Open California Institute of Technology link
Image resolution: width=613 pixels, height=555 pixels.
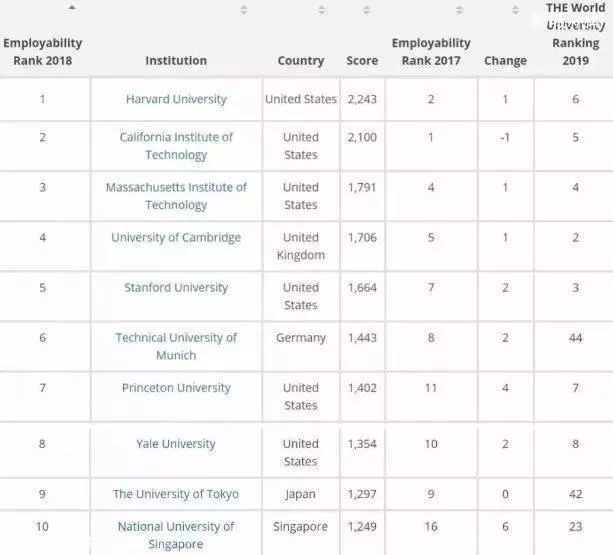click(176, 146)
